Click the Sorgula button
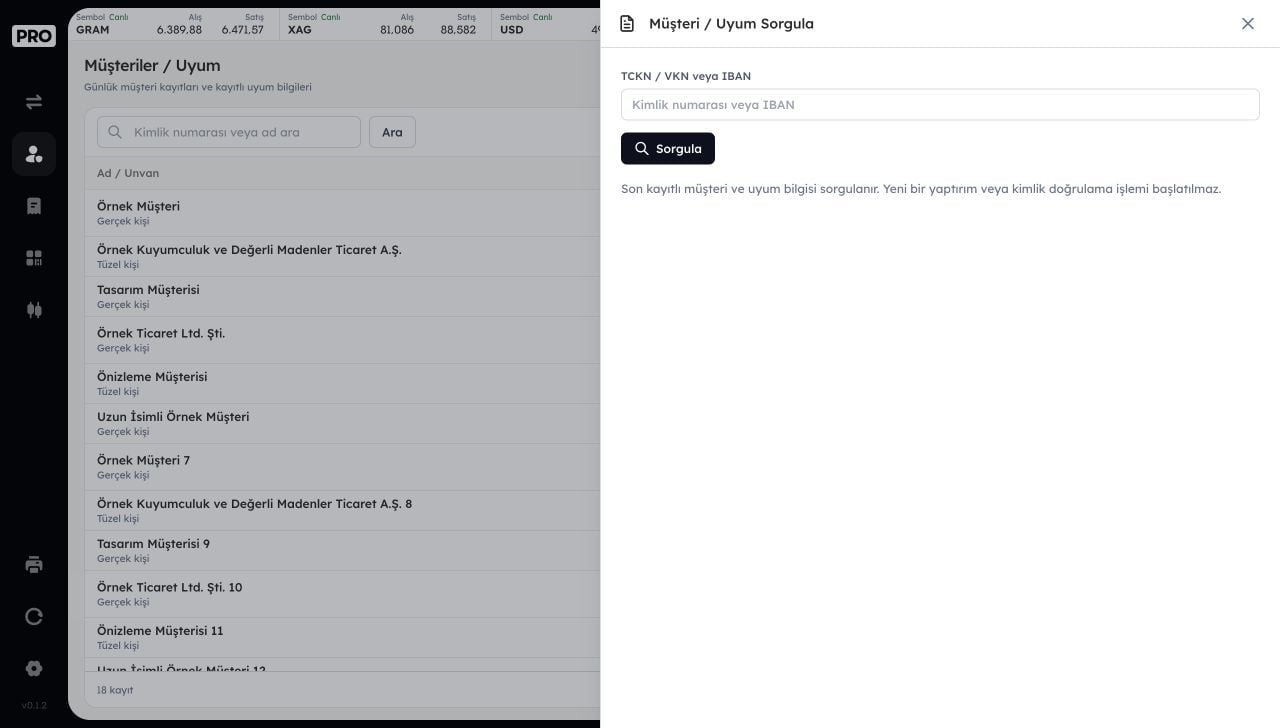This screenshot has width=1280, height=728. point(668,149)
